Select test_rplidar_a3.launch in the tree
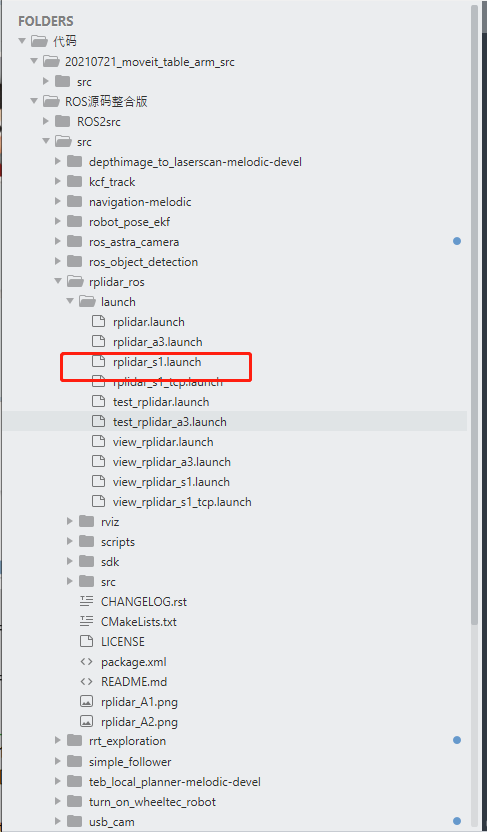Viewport: 487px width, 832px height. coord(236,422)
